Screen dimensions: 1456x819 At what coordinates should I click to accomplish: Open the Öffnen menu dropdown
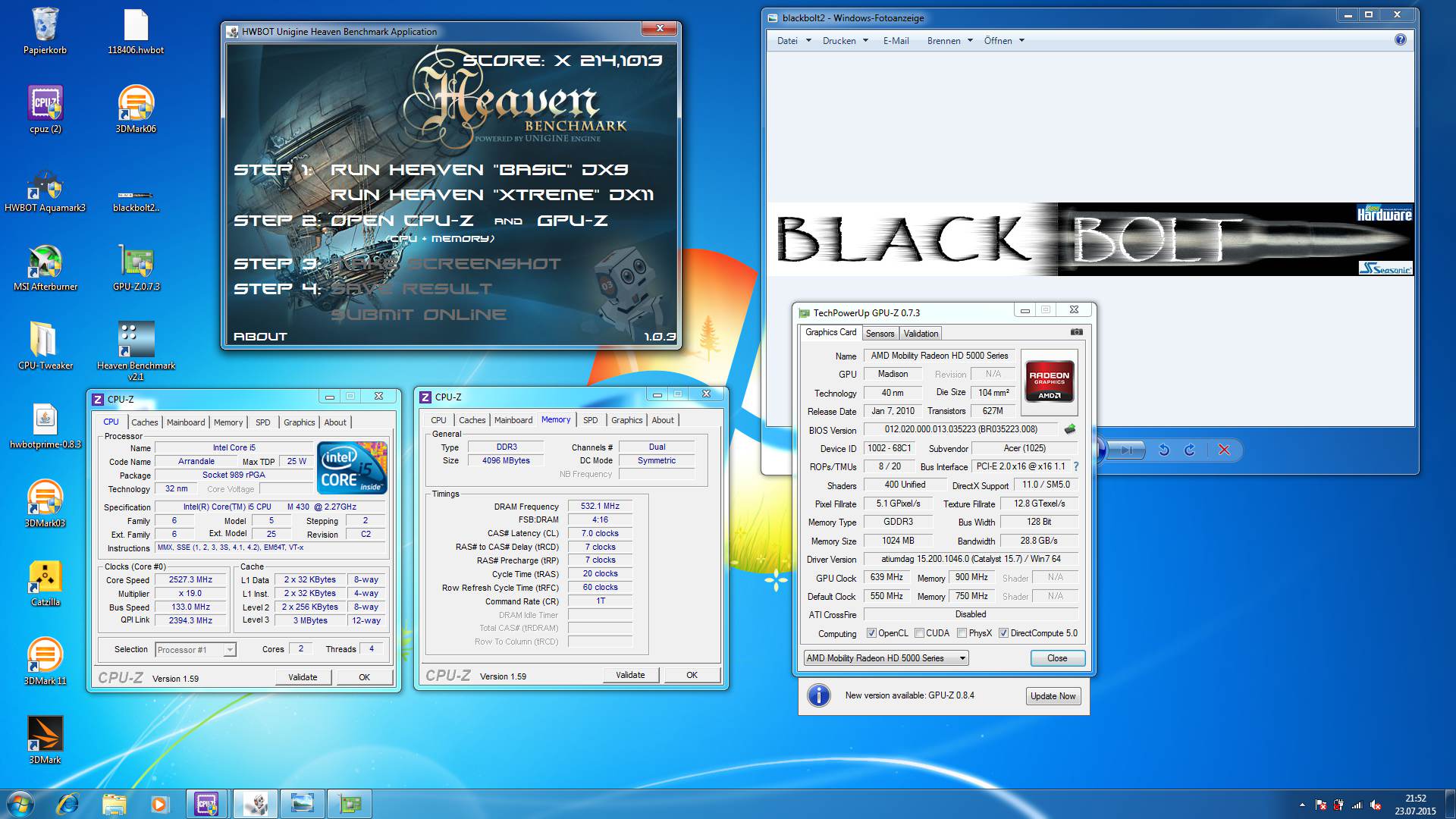tap(1004, 41)
